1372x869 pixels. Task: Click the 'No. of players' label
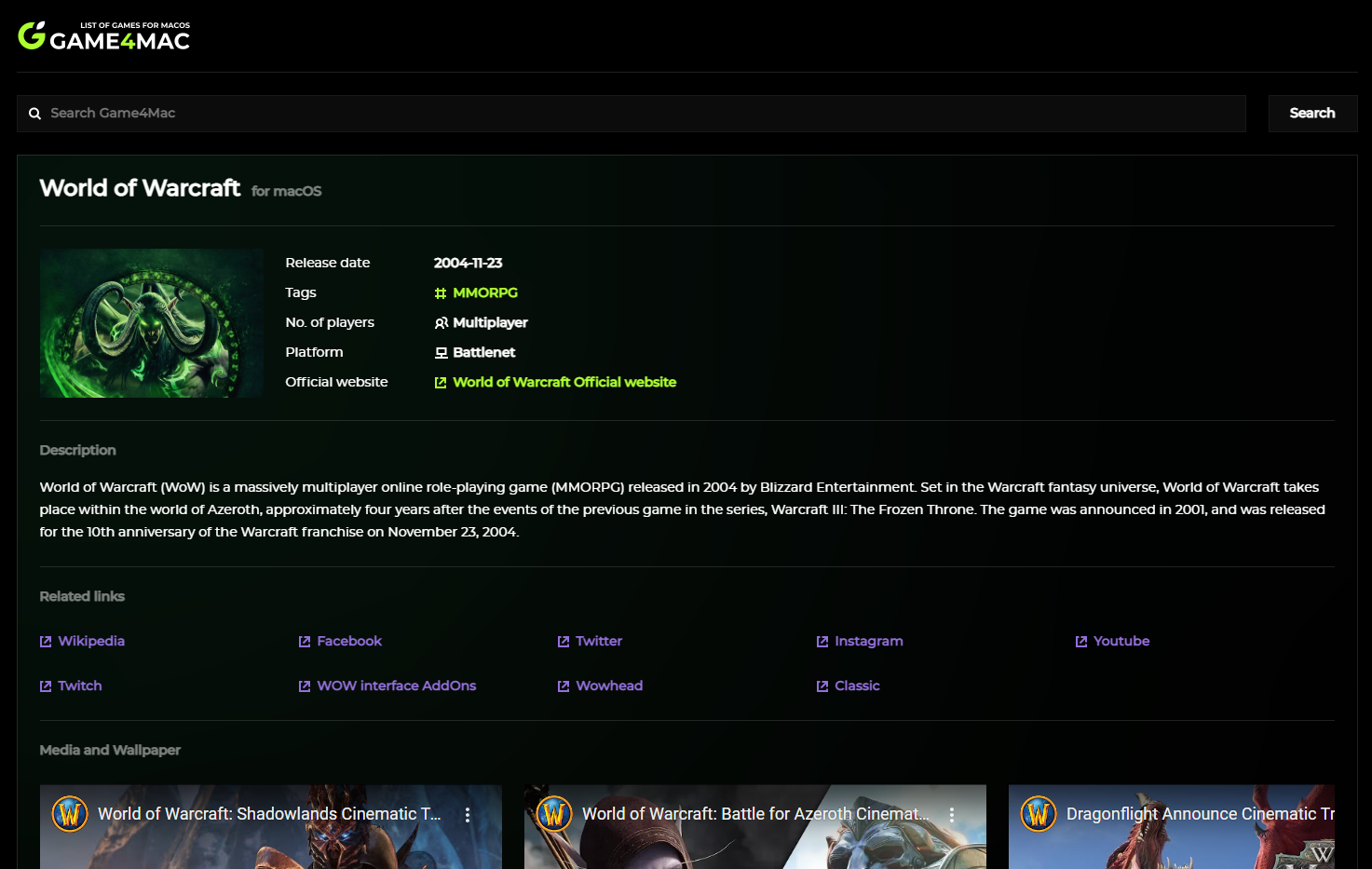(x=330, y=322)
